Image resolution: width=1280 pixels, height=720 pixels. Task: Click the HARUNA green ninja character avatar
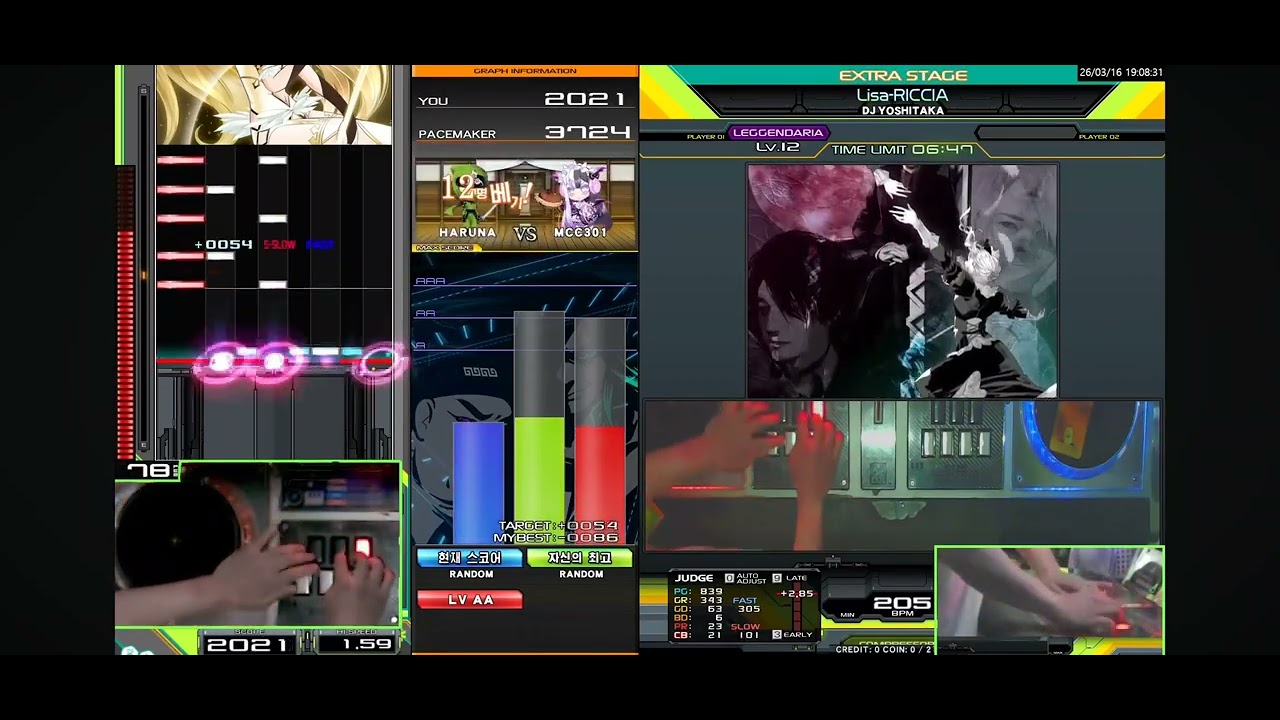click(x=467, y=197)
